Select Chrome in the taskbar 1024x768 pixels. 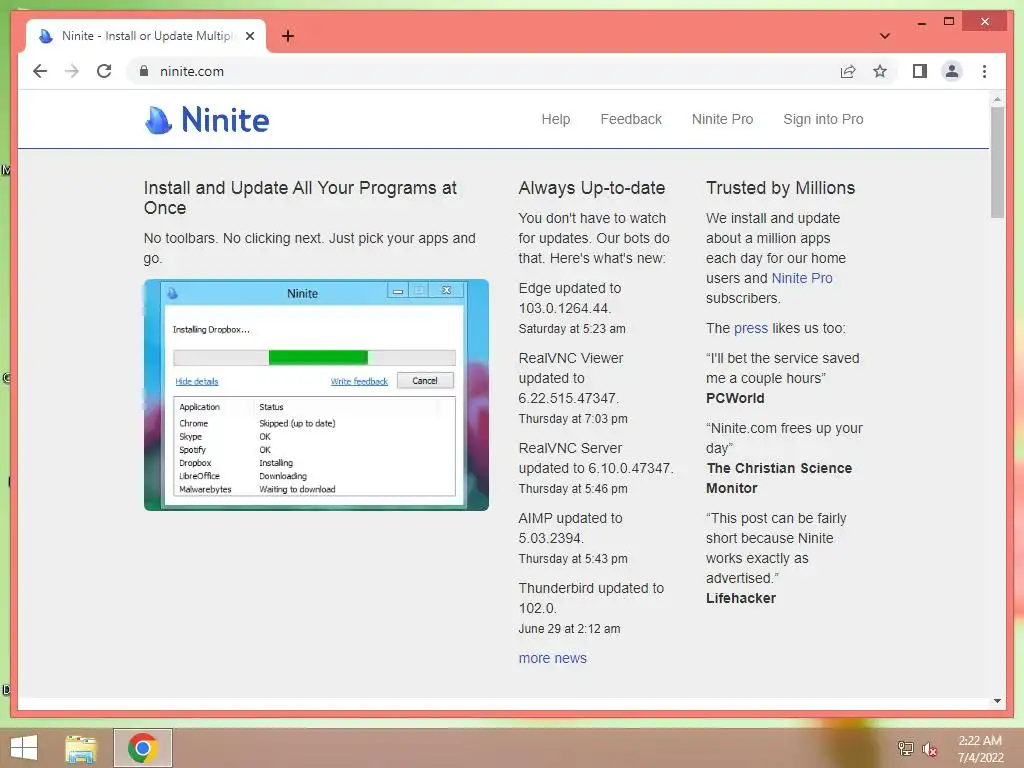tap(142, 748)
